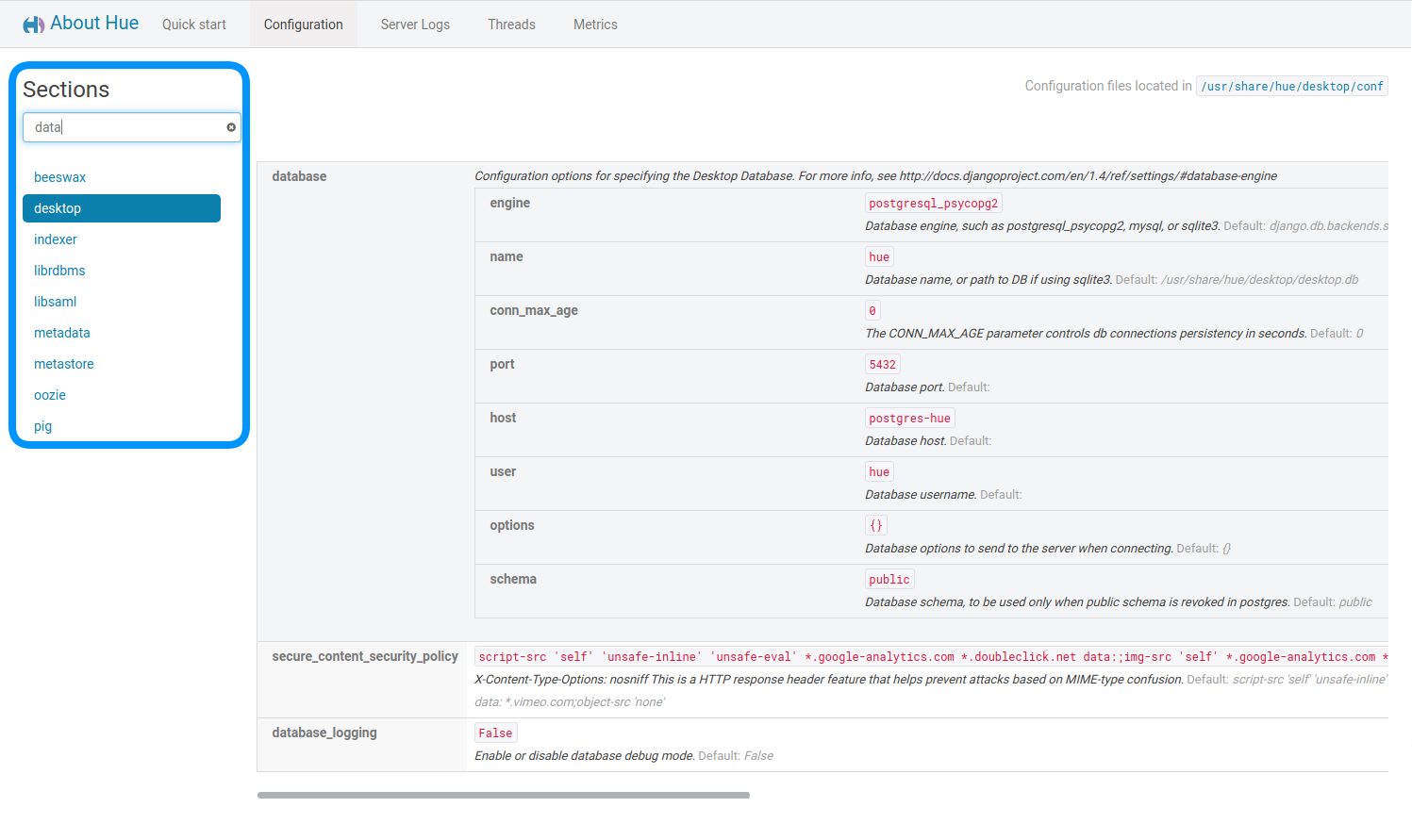Focus the Sections filter input field

point(131,127)
